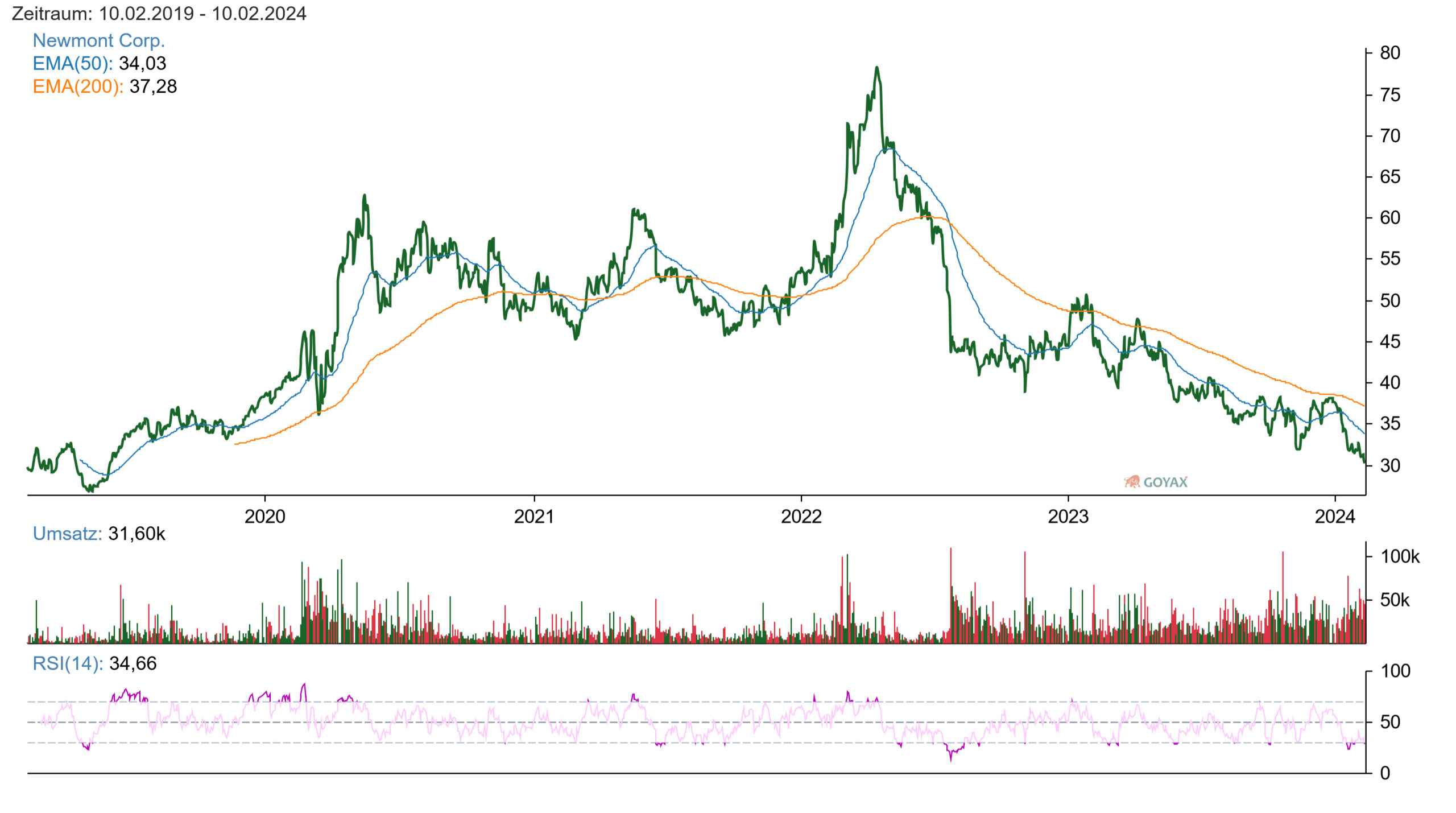Image resolution: width=1456 pixels, height=813 pixels.
Task: Click the price axis label 50
Action: [x=1390, y=300]
